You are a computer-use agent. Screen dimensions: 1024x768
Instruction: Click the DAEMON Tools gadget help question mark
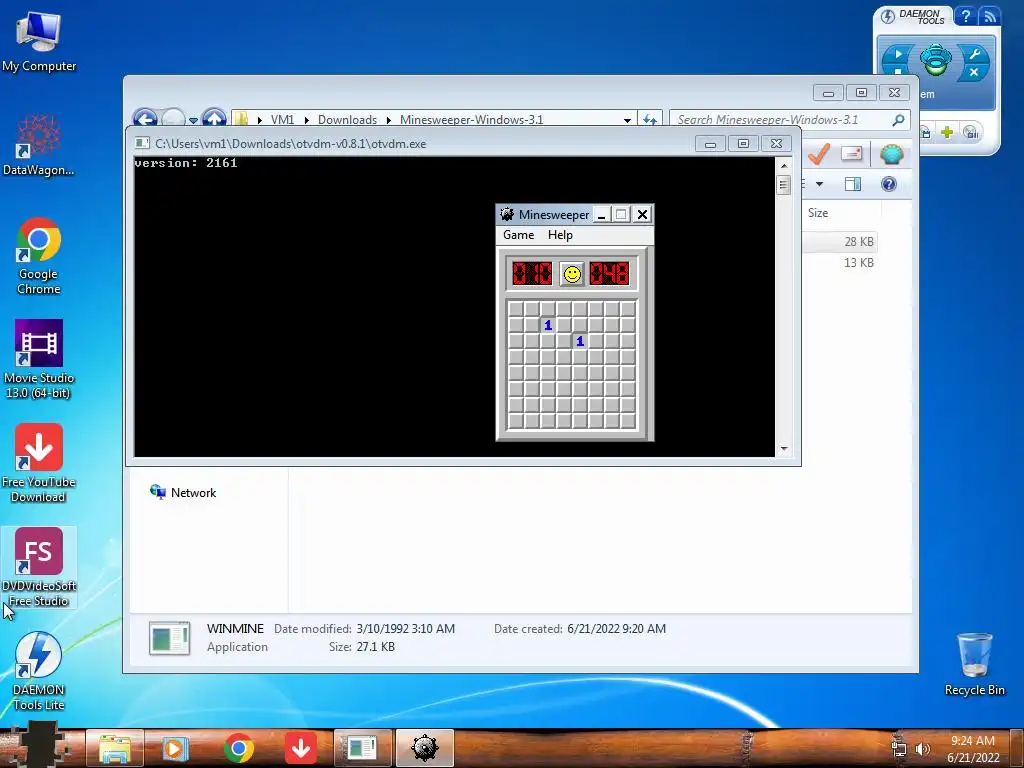(965, 16)
